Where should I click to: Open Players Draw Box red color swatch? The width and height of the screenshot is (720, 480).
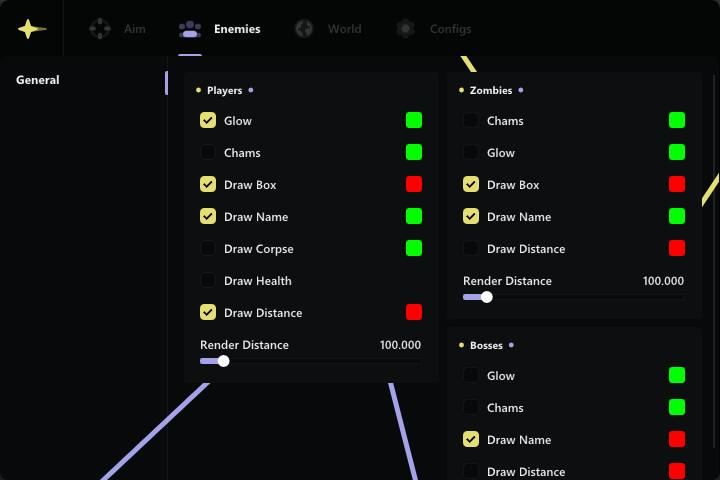pyautogui.click(x=414, y=185)
